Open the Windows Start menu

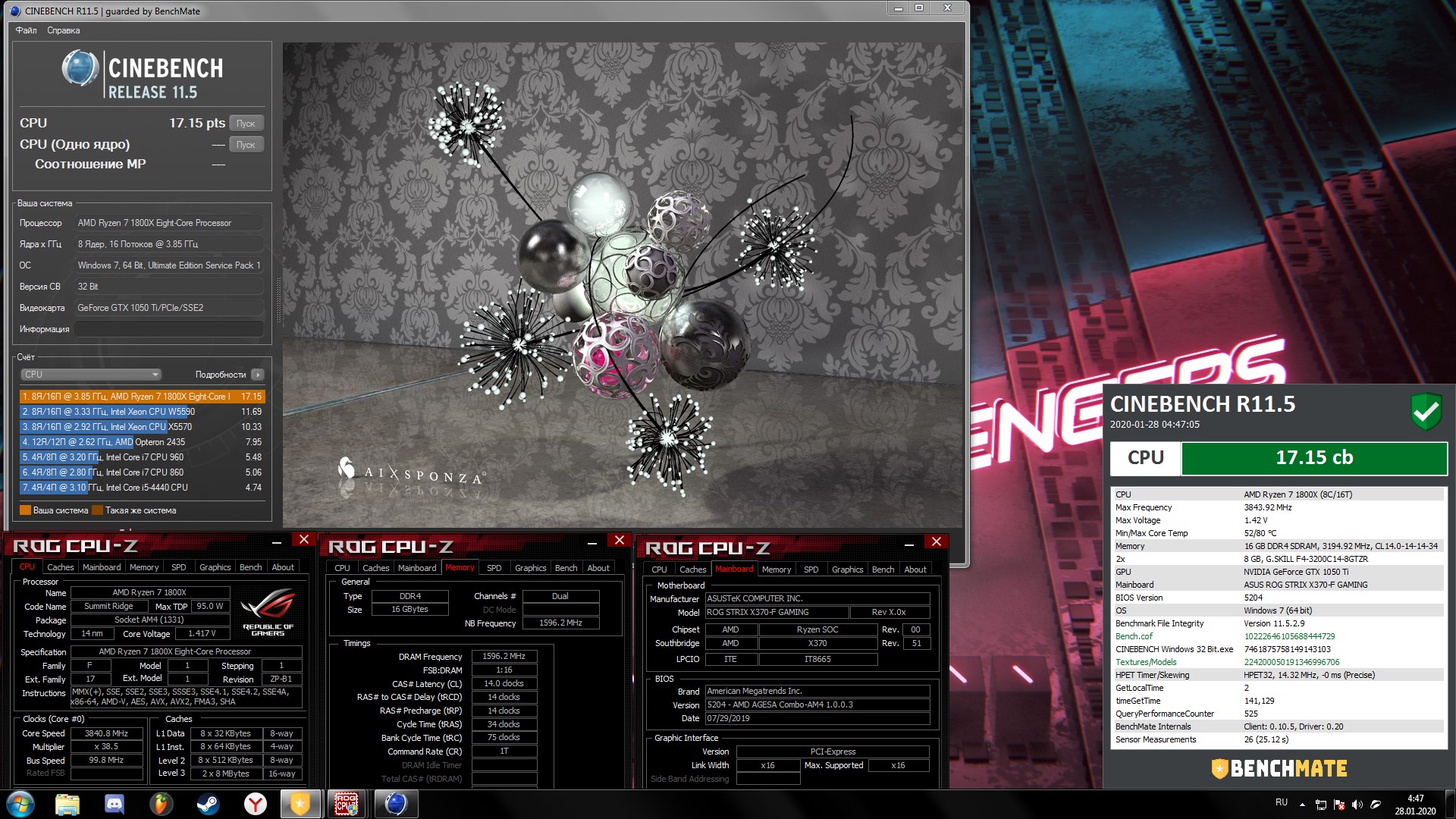(x=20, y=804)
